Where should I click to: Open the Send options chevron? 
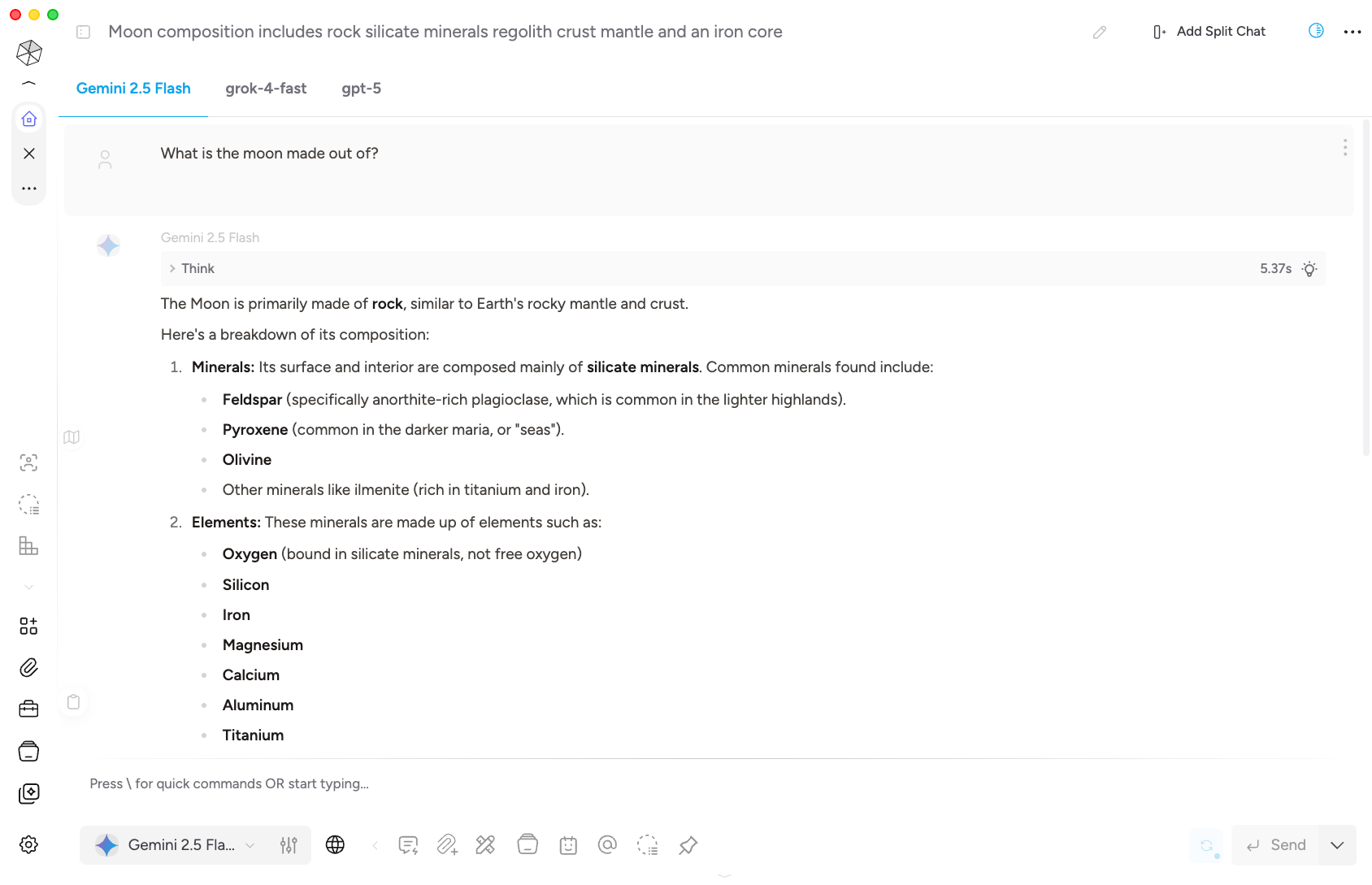[1337, 845]
